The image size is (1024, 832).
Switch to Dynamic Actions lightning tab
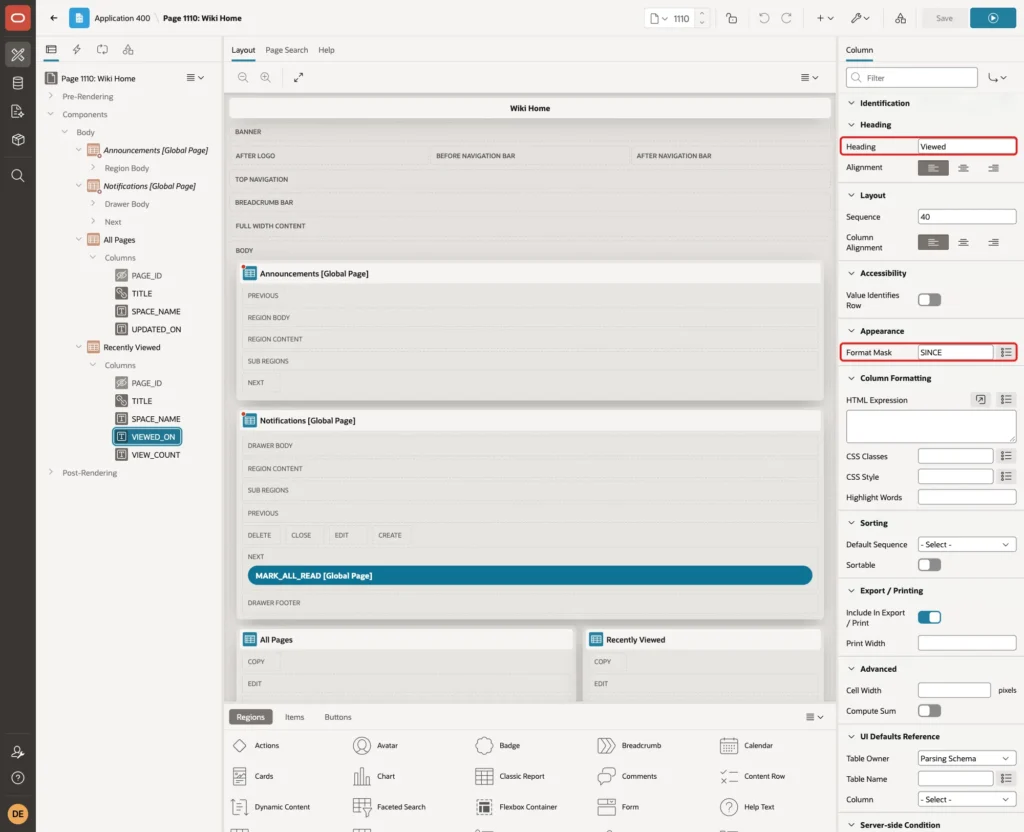76,50
